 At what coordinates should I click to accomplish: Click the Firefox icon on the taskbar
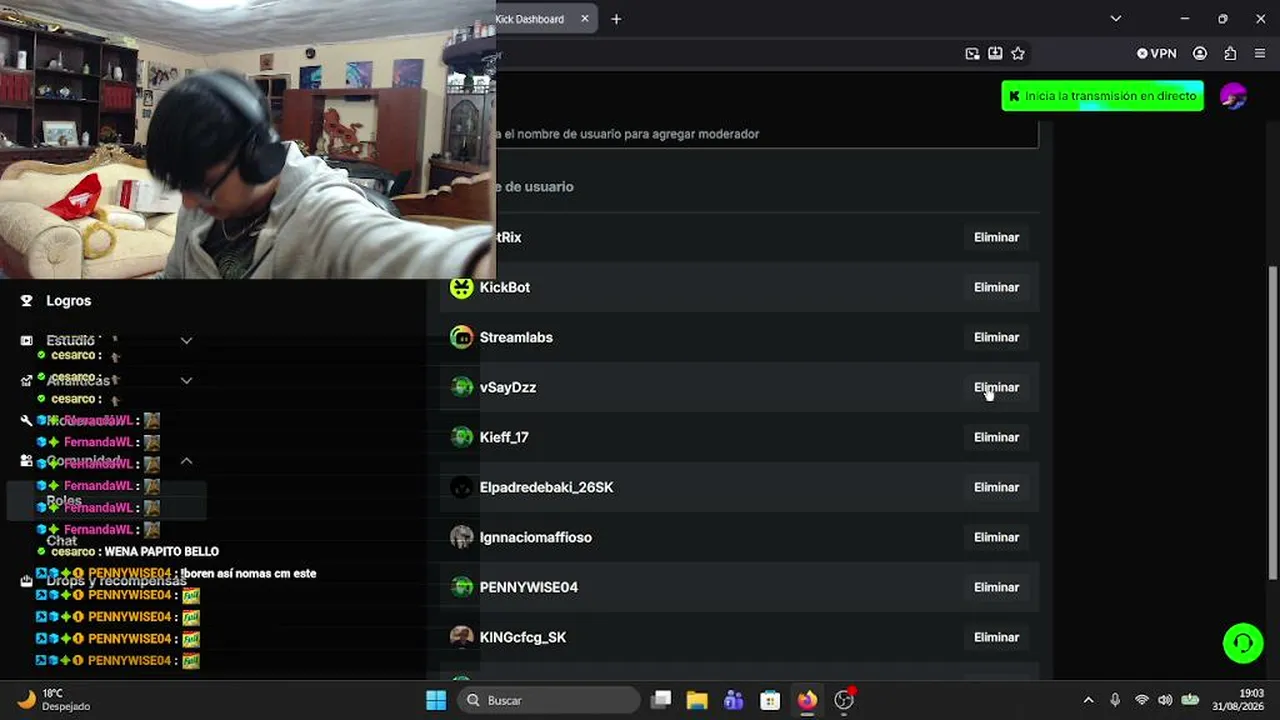(x=806, y=700)
